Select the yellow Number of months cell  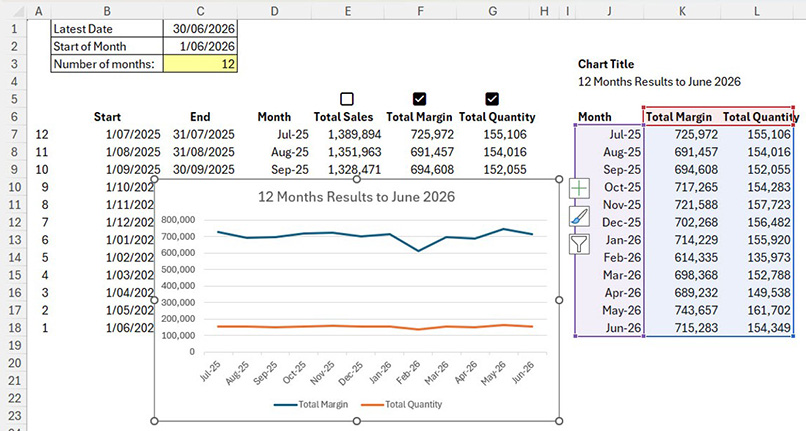(200, 64)
